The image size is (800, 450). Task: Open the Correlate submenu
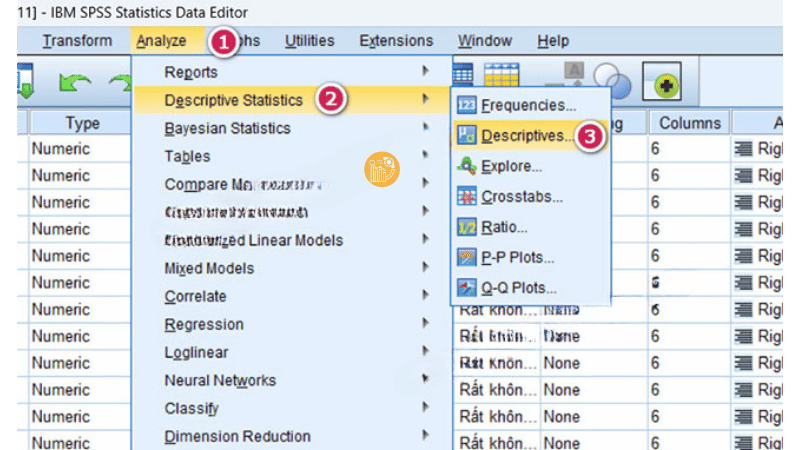click(x=292, y=296)
